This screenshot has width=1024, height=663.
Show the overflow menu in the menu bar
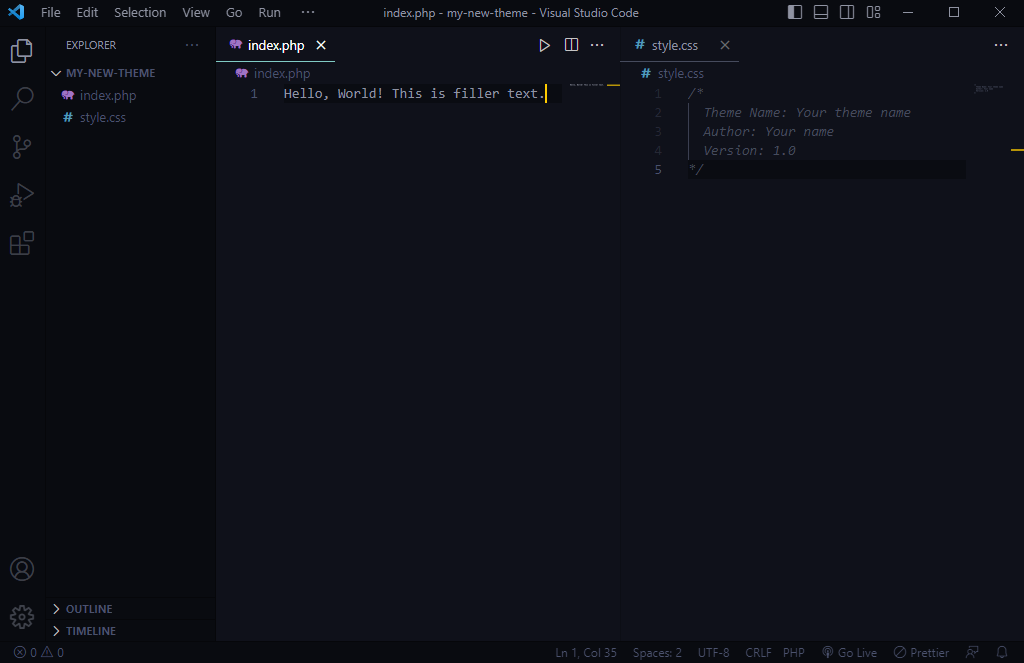click(308, 12)
